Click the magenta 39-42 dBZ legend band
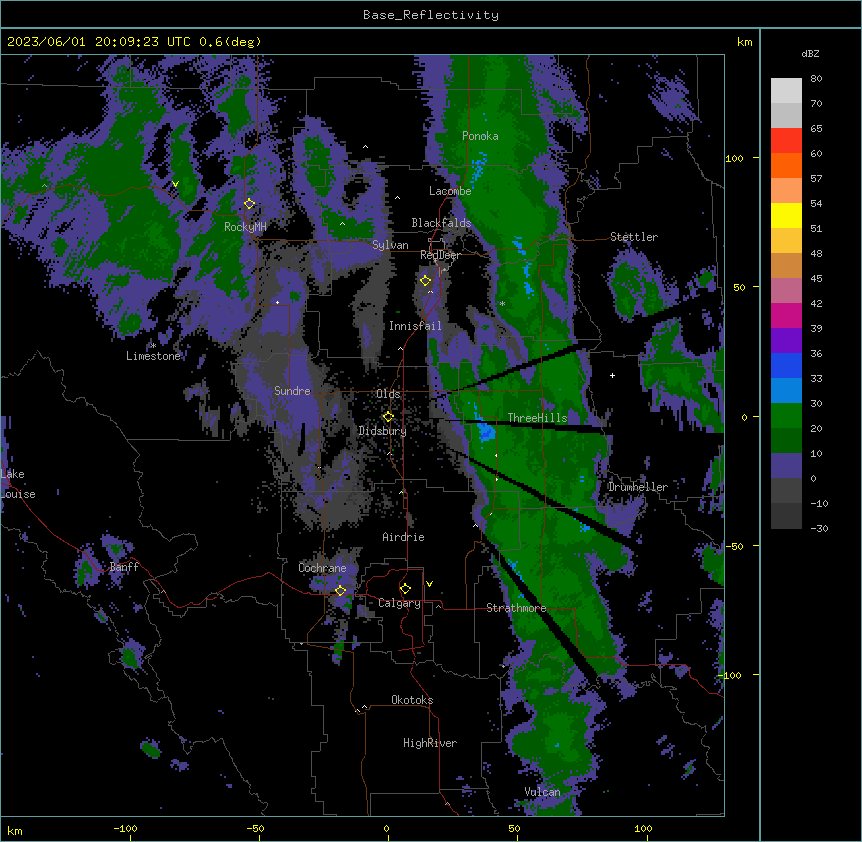Viewport: 862px width, 842px height. [786, 315]
